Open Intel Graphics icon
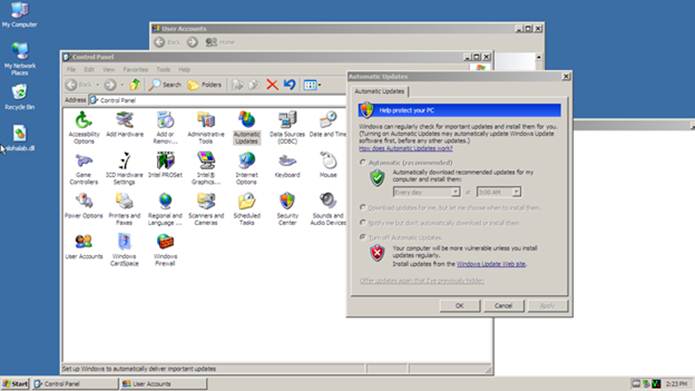 [206, 168]
